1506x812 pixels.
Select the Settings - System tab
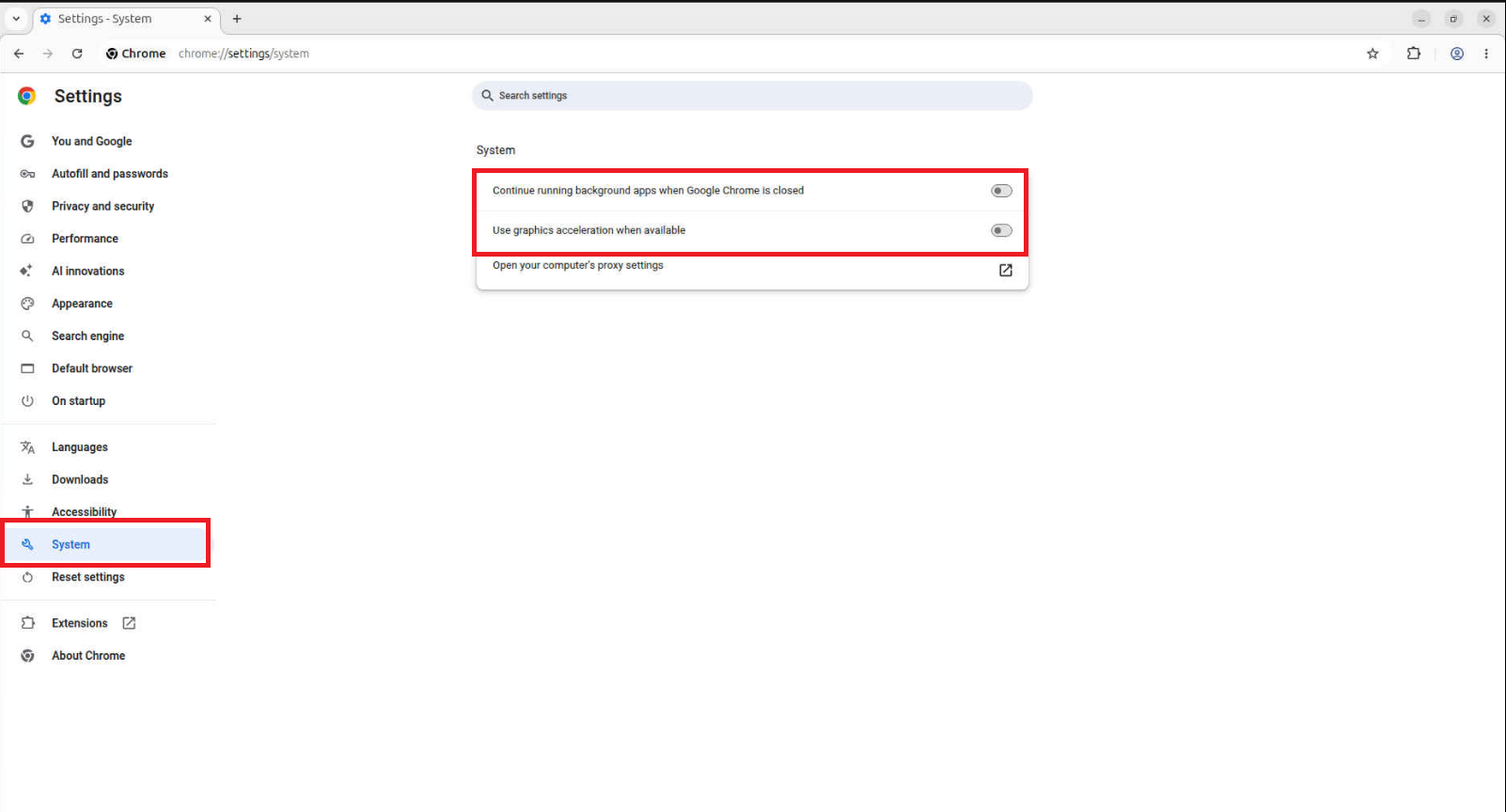pyautogui.click(x=126, y=19)
